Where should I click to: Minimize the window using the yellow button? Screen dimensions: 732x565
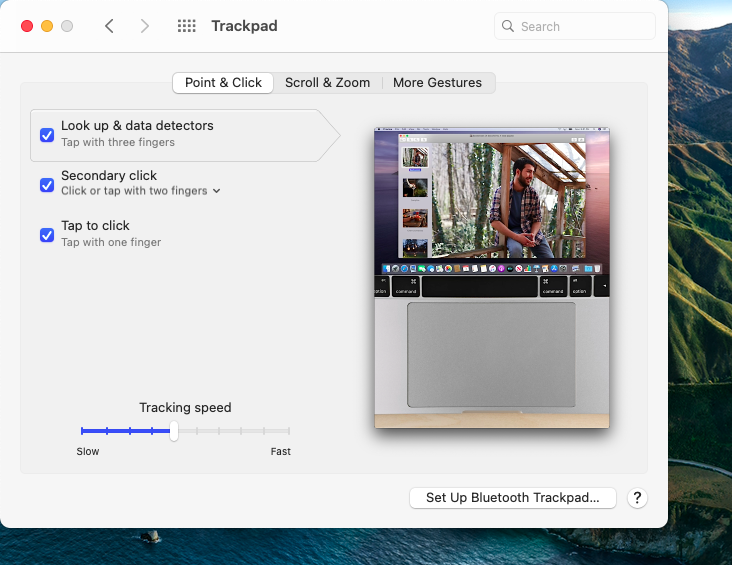pyautogui.click(x=47, y=26)
